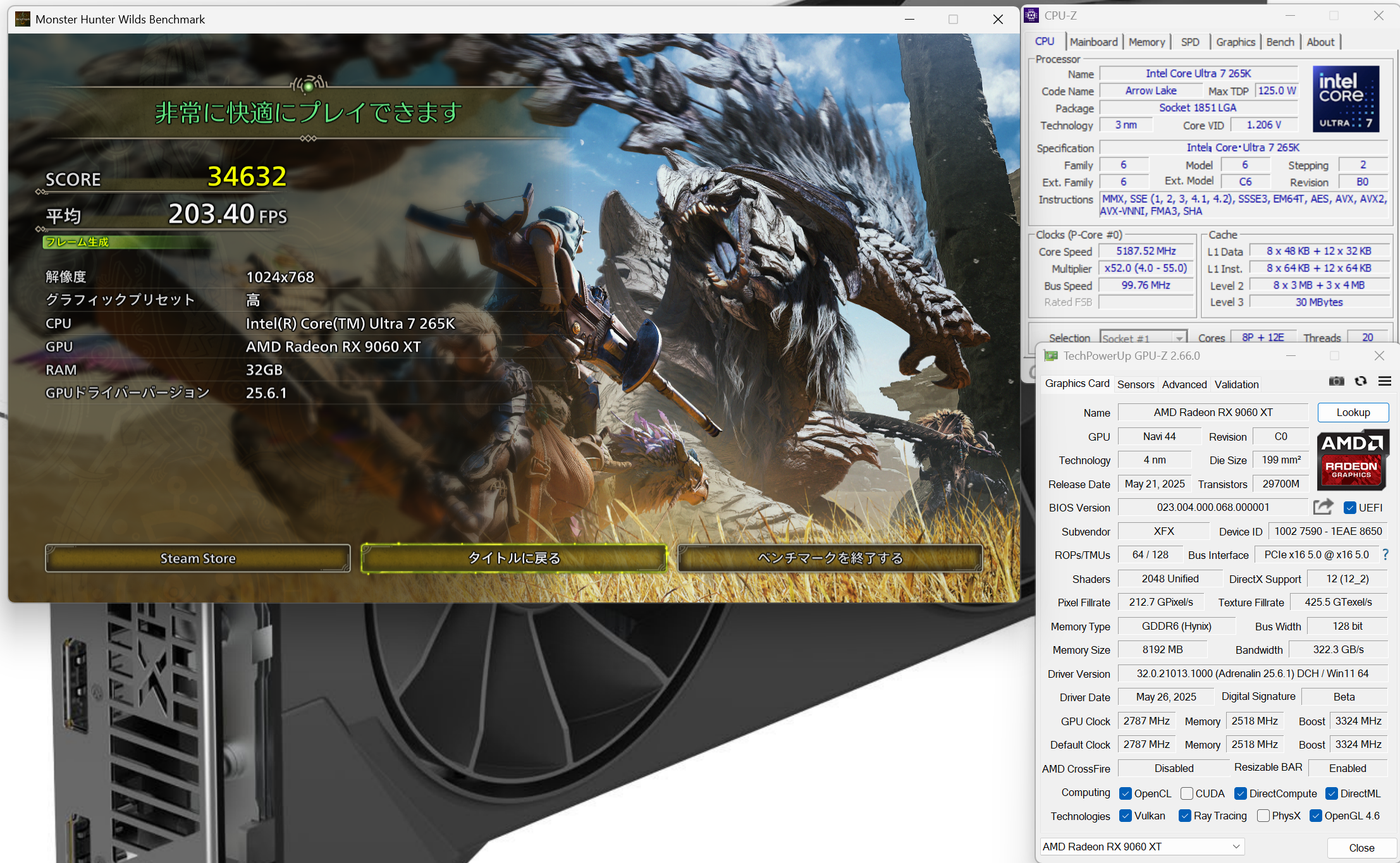Screen dimensions: 1400x863
Task: Toggle CUDA checkbox
Action: tap(1187, 793)
